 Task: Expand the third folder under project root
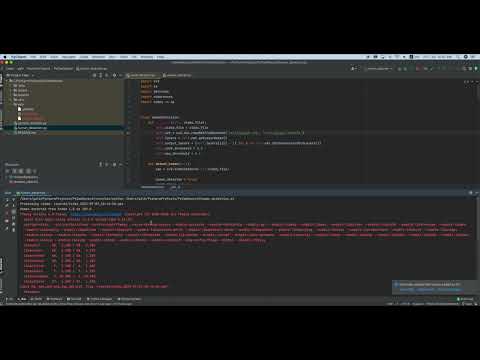pos(11,95)
